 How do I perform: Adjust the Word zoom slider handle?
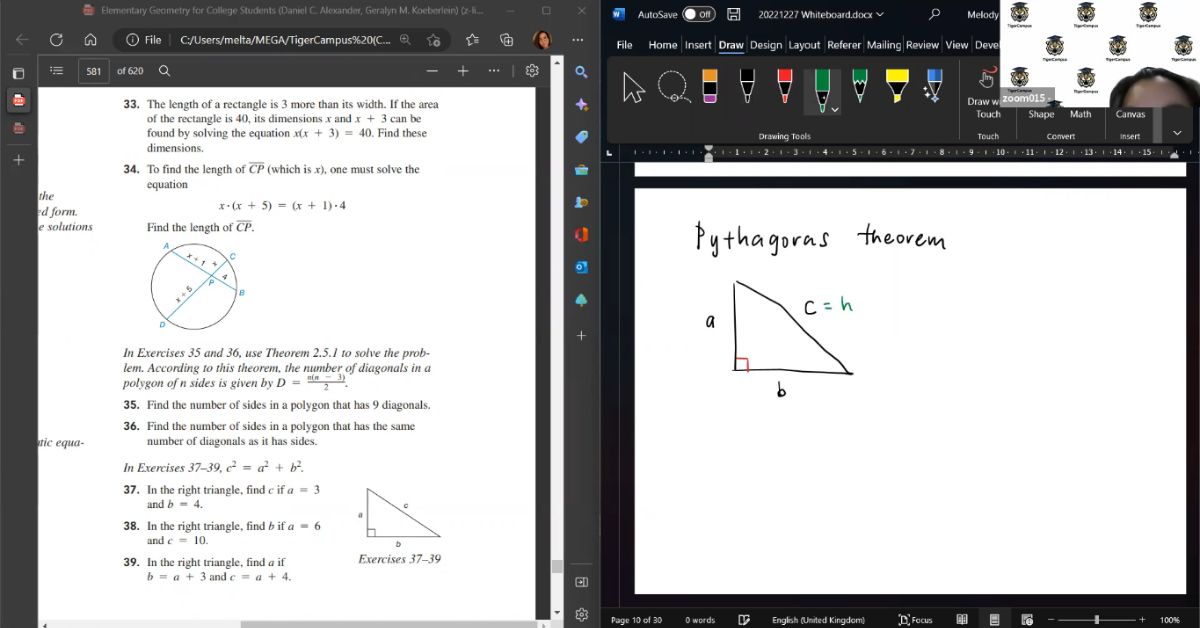pyautogui.click(x=1098, y=620)
